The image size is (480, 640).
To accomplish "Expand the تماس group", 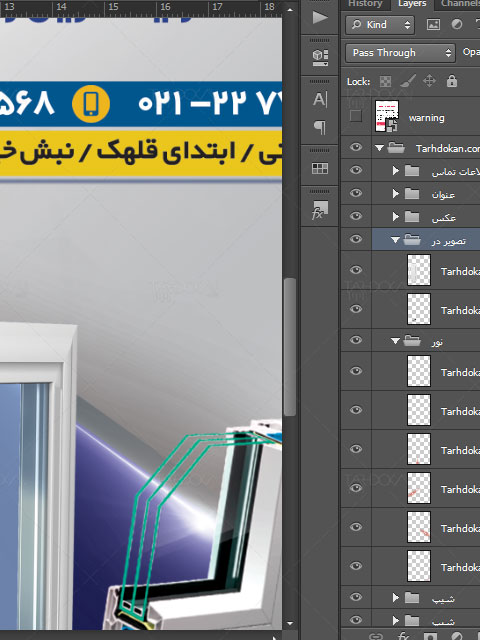I will [x=395, y=171].
